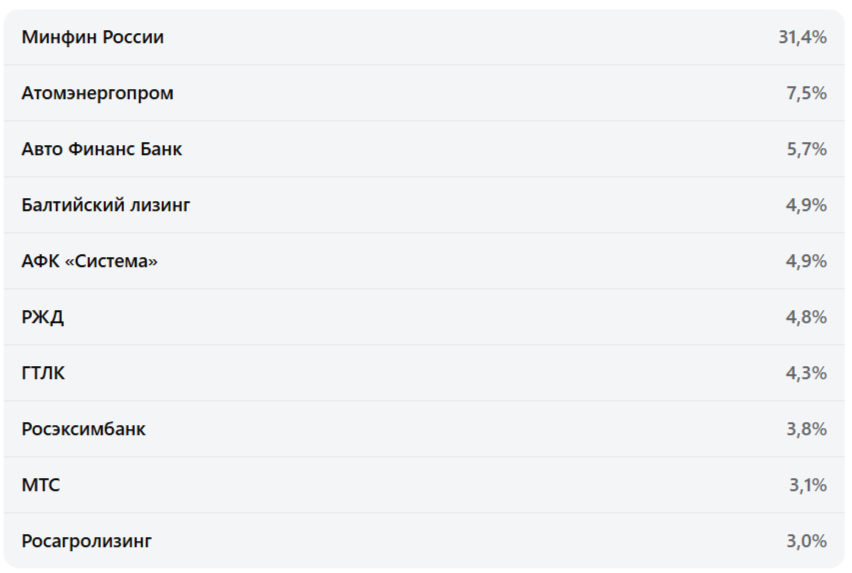Select the Росэксимбанк row label
Image resolution: width=852 pixels, height=573 pixels.
[x=83, y=429]
